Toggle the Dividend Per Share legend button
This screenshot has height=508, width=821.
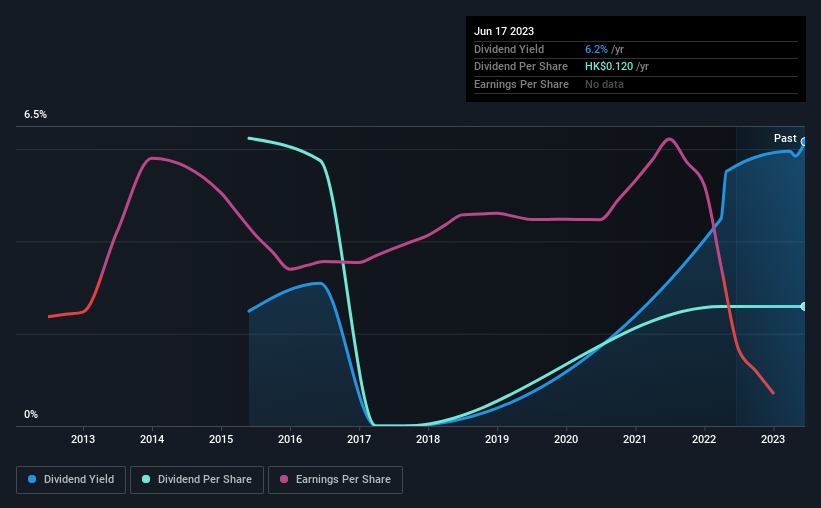pyautogui.click(x=197, y=480)
